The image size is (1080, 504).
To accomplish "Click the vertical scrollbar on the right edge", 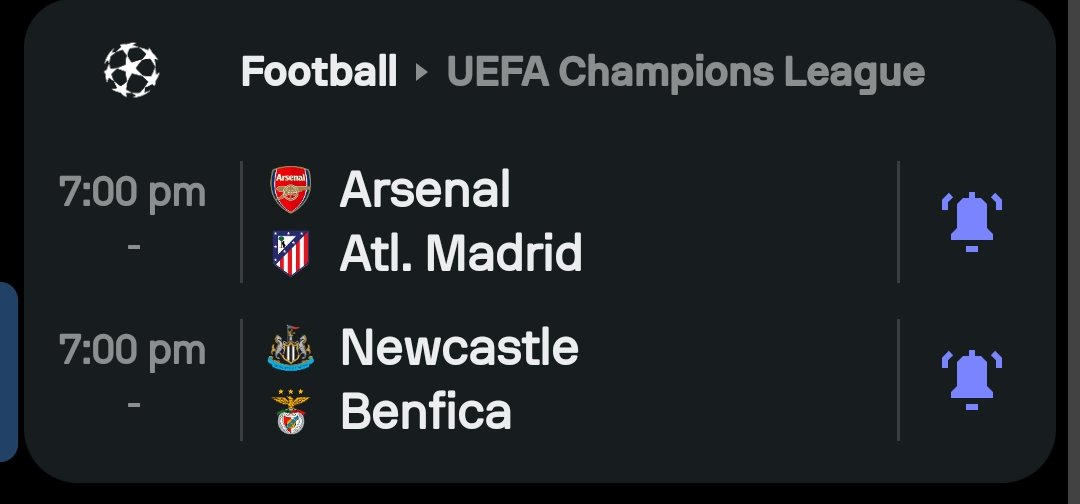I will tap(1074, 252).
